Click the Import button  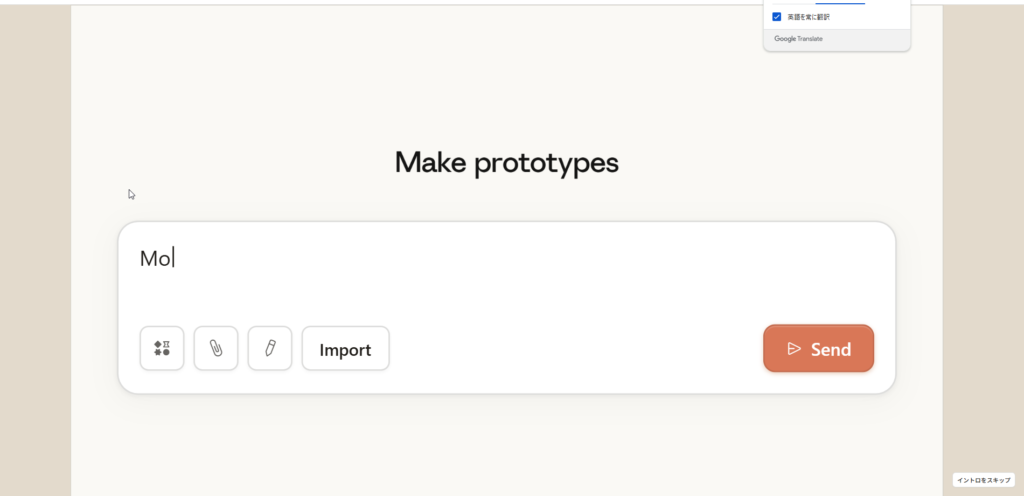pyautogui.click(x=345, y=349)
